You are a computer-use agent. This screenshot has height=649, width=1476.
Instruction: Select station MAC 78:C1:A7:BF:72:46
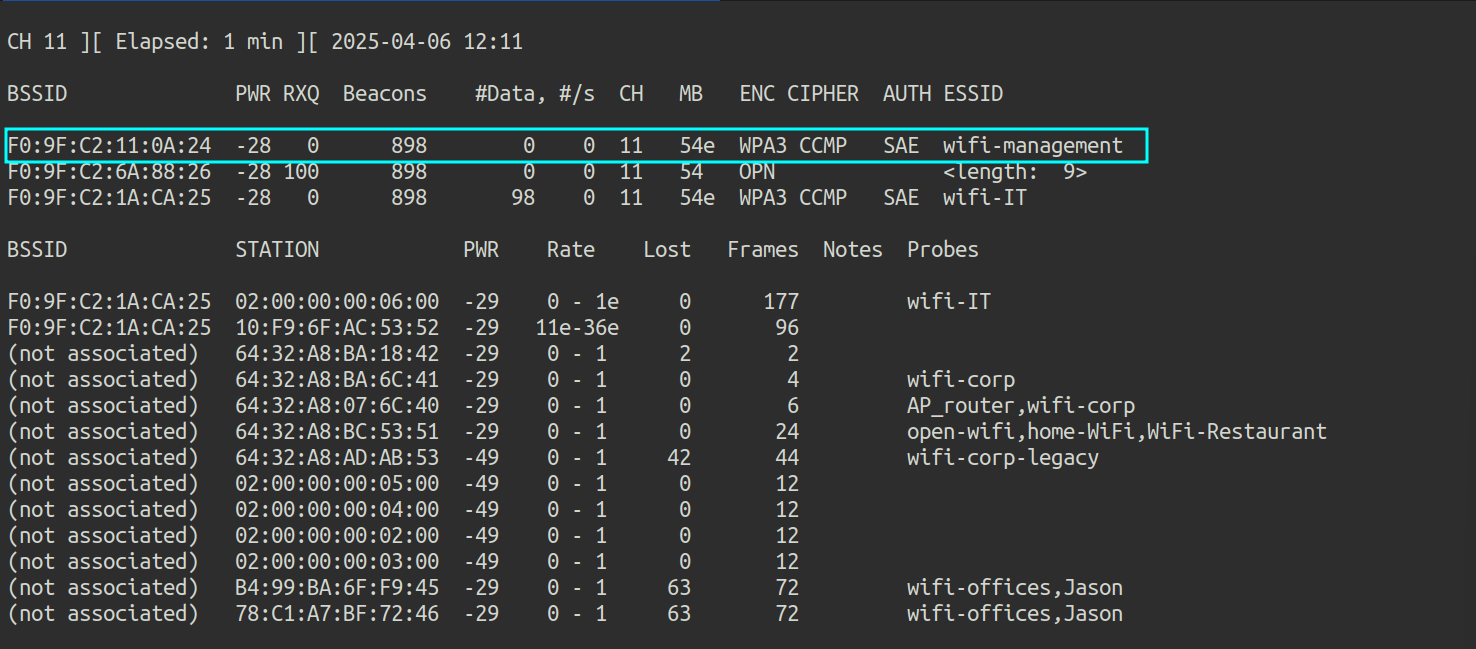pos(337,614)
